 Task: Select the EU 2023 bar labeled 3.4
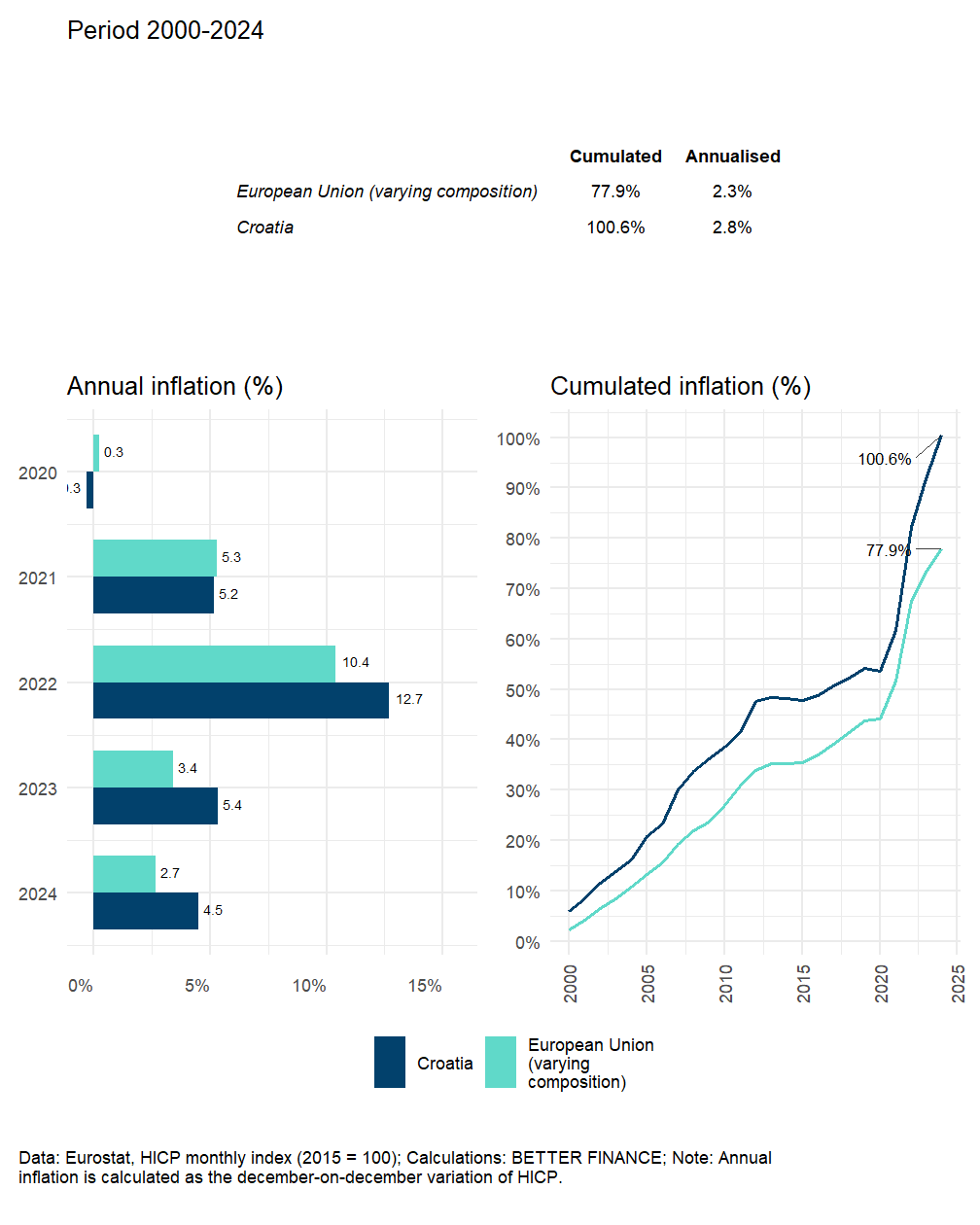(x=133, y=769)
